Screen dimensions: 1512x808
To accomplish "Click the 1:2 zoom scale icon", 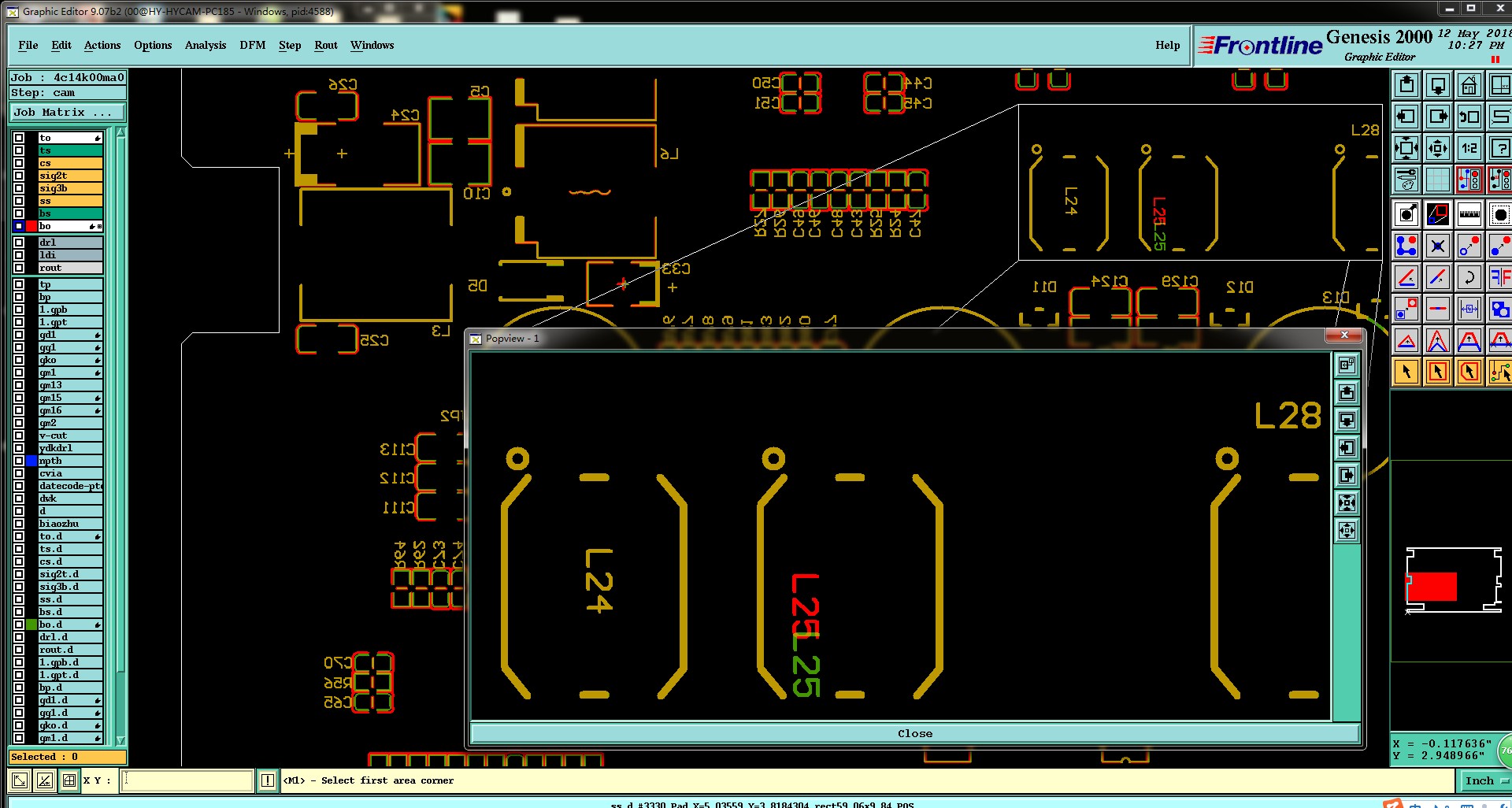I will click(x=1469, y=148).
